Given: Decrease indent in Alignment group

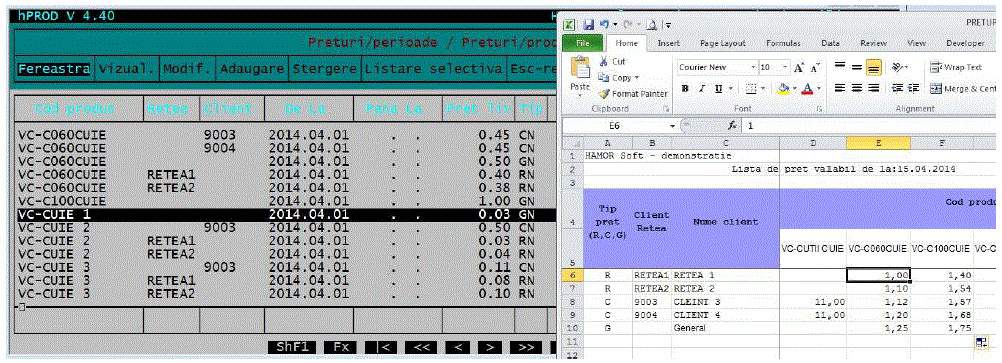Looking at the screenshot, I should tap(897, 88).
